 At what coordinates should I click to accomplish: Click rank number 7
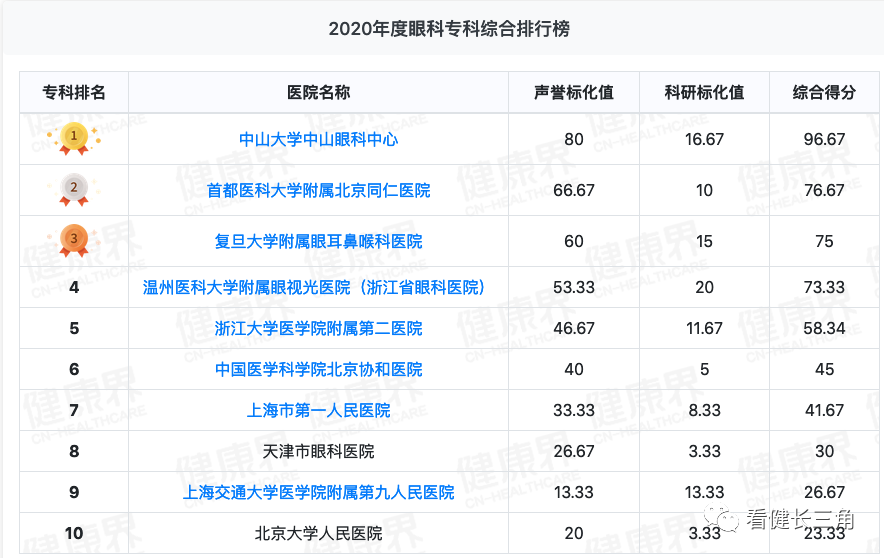click(74, 410)
